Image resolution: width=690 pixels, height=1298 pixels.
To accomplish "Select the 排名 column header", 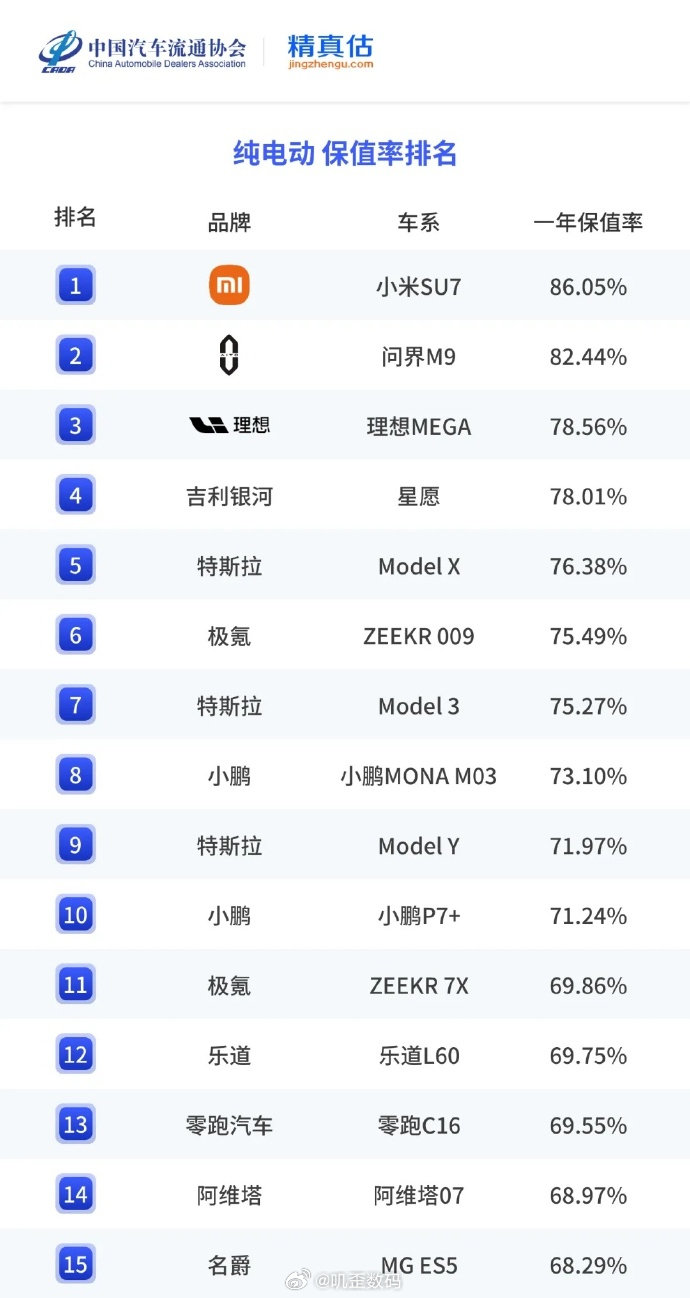I will pos(75,217).
